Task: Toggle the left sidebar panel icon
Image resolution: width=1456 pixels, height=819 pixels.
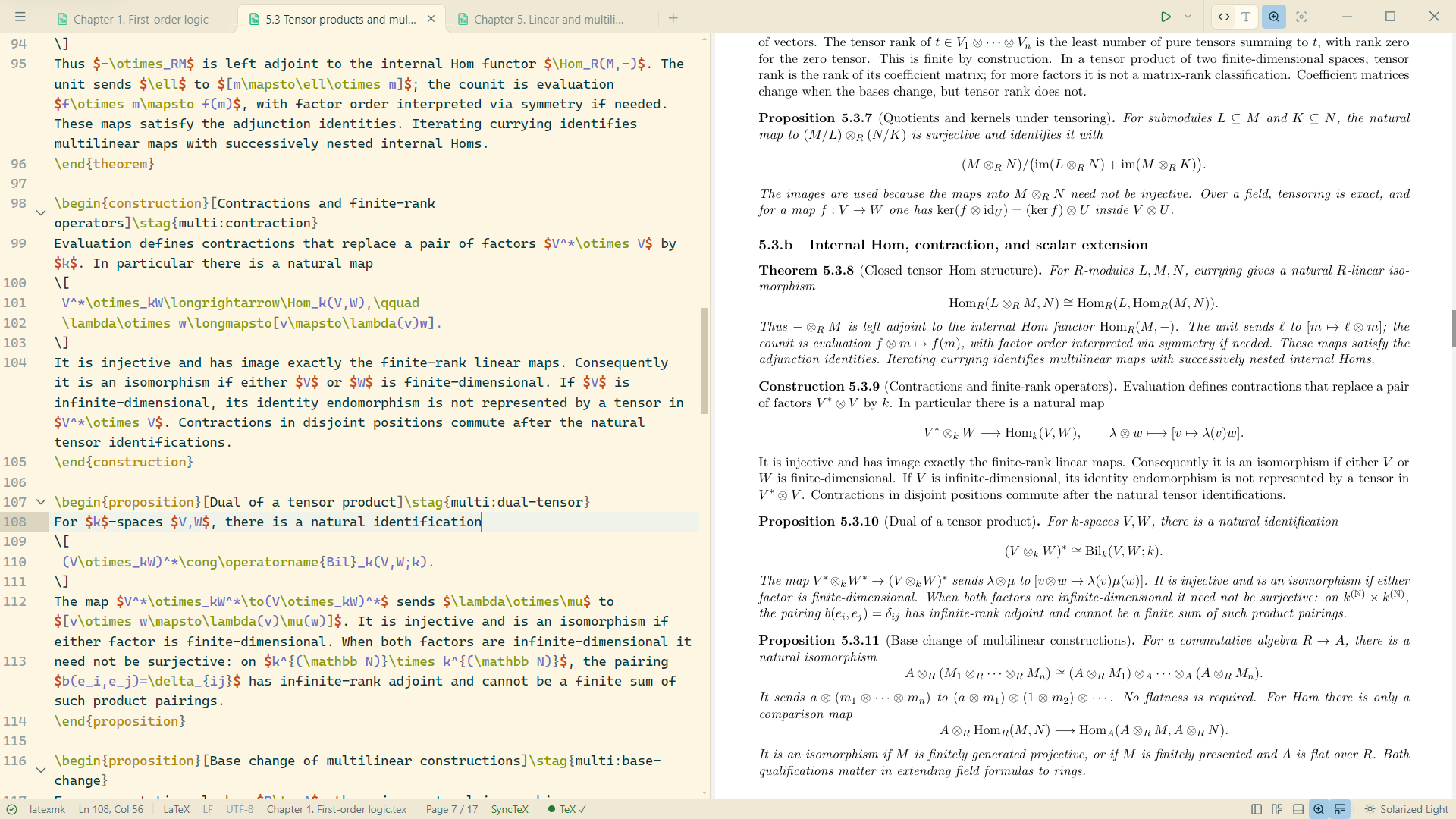Action: (1257, 809)
